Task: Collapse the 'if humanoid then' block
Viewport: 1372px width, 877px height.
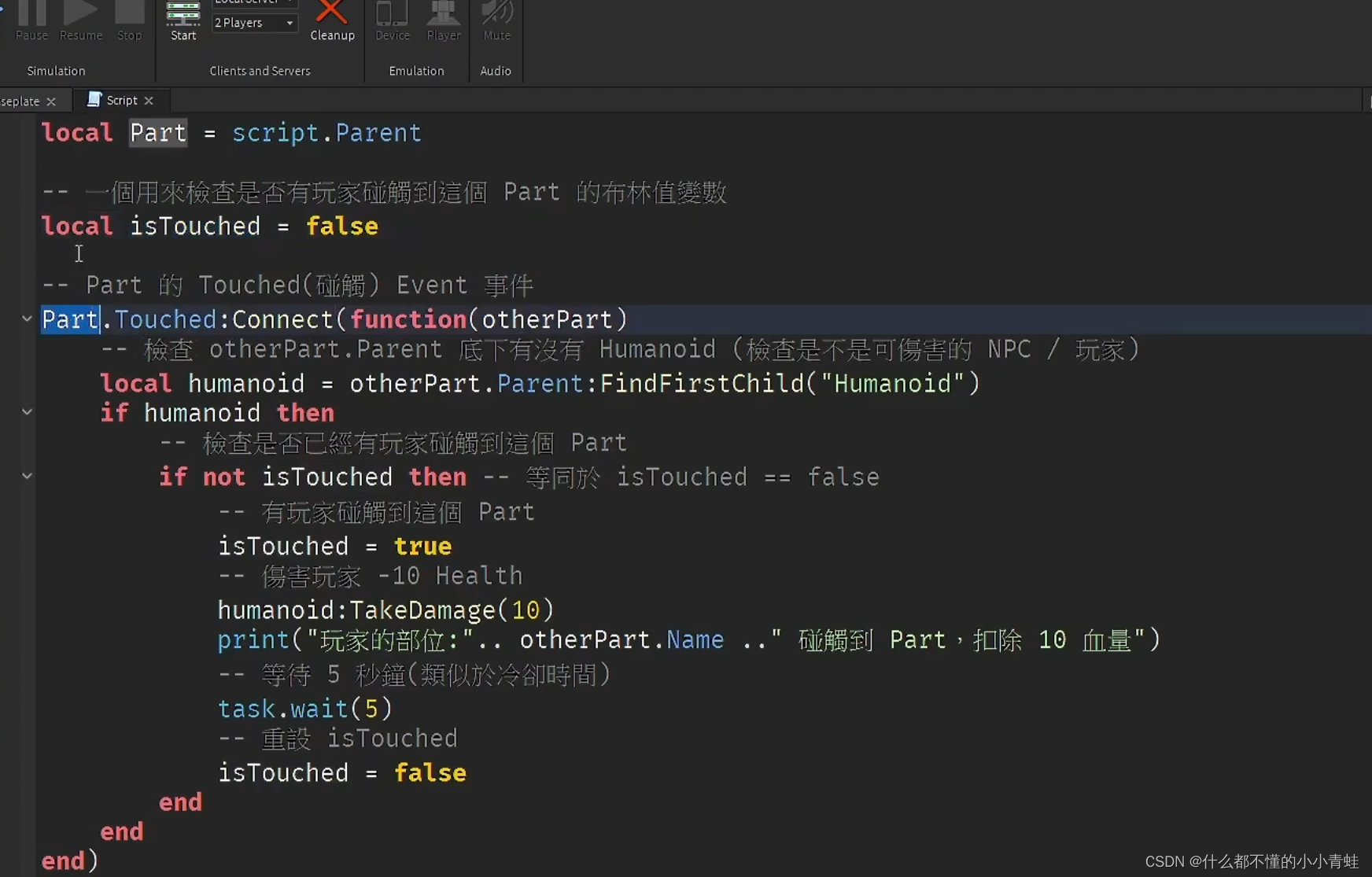Action: [x=27, y=411]
